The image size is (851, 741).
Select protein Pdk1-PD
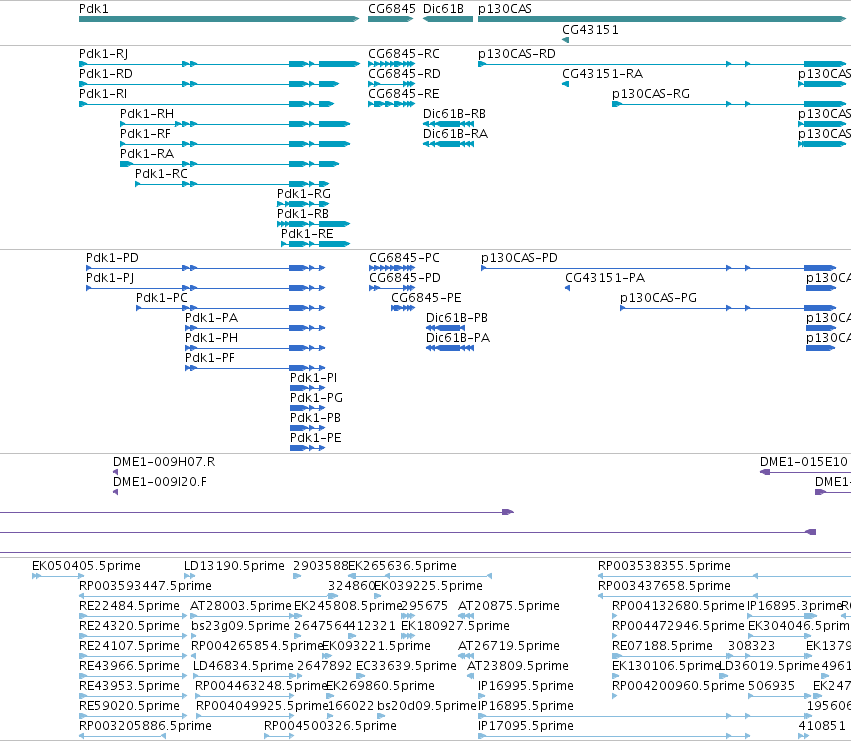112,258
